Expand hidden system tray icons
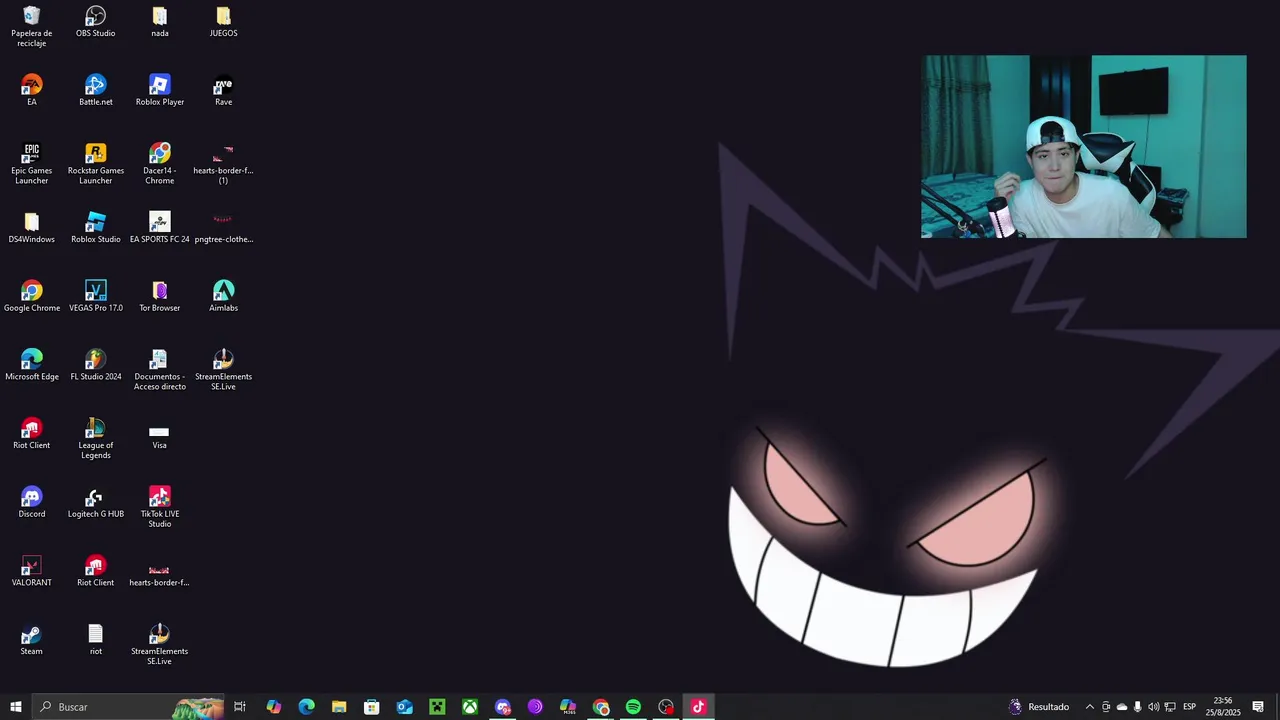The width and height of the screenshot is (1280, 720). click(1090, 707)
